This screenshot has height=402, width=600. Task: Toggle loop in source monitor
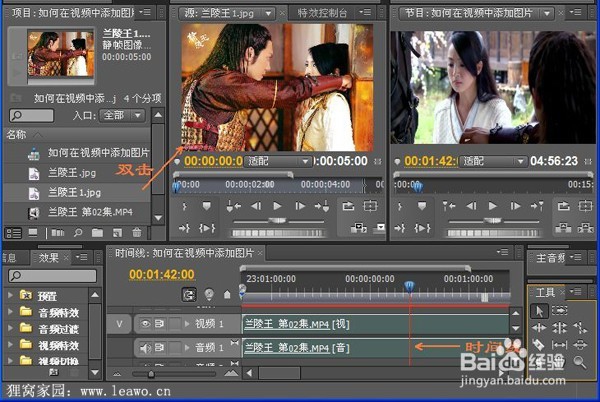pos(348,207)
